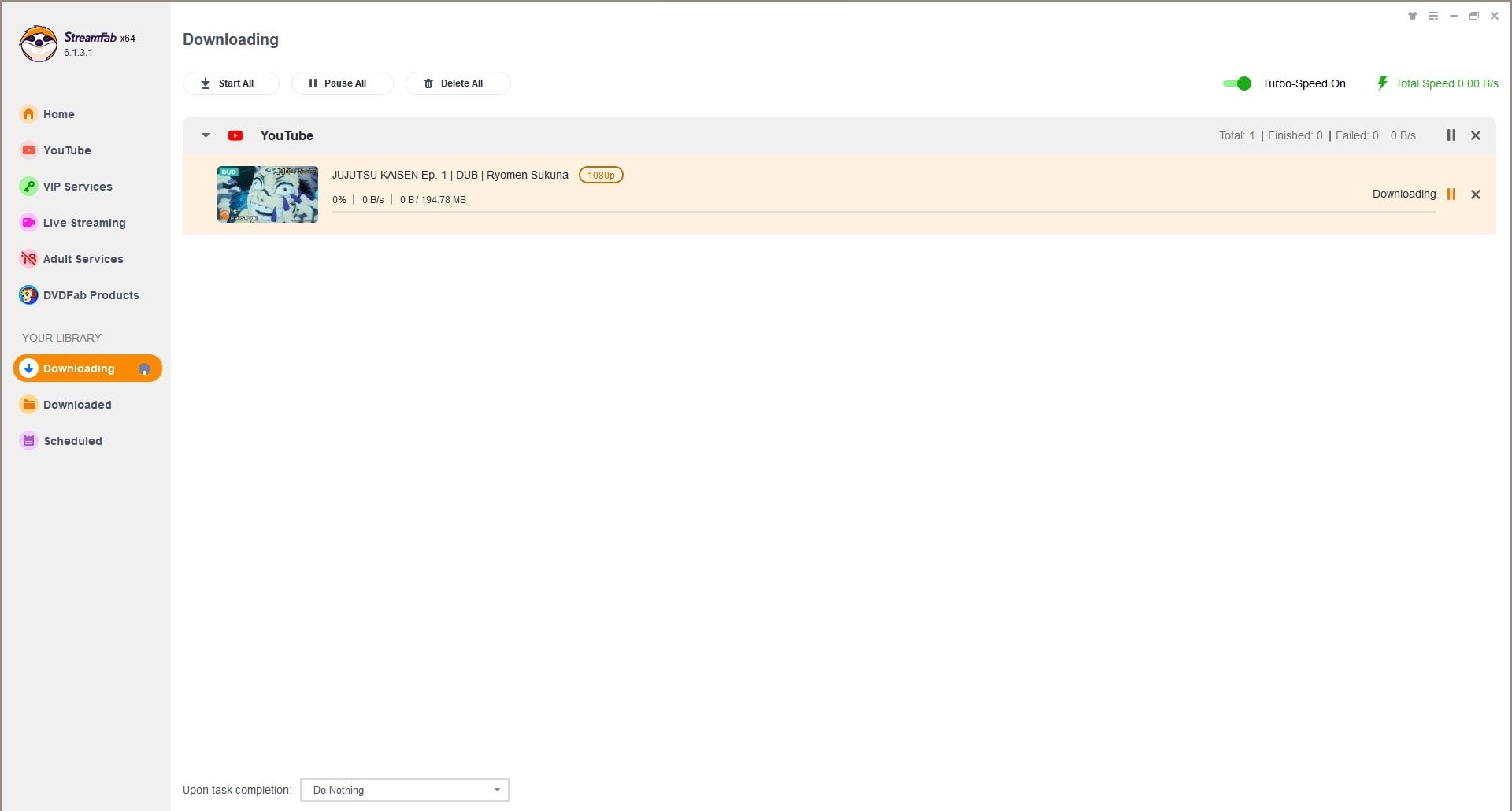The image size is (1512, 811).
Task: Go to Live Streaming section
Action: 72,223
